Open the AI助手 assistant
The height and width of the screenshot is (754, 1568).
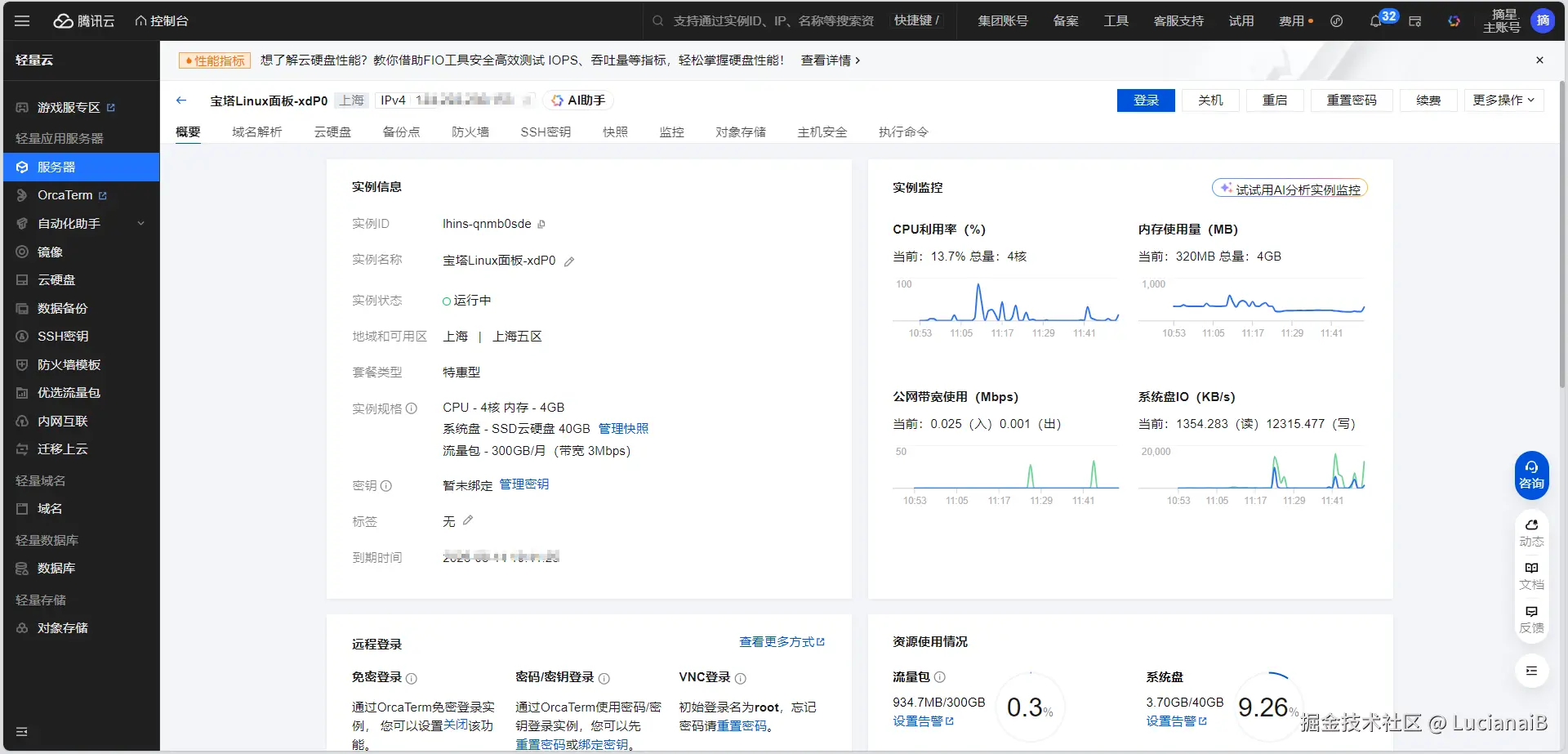tap(578, 100)
